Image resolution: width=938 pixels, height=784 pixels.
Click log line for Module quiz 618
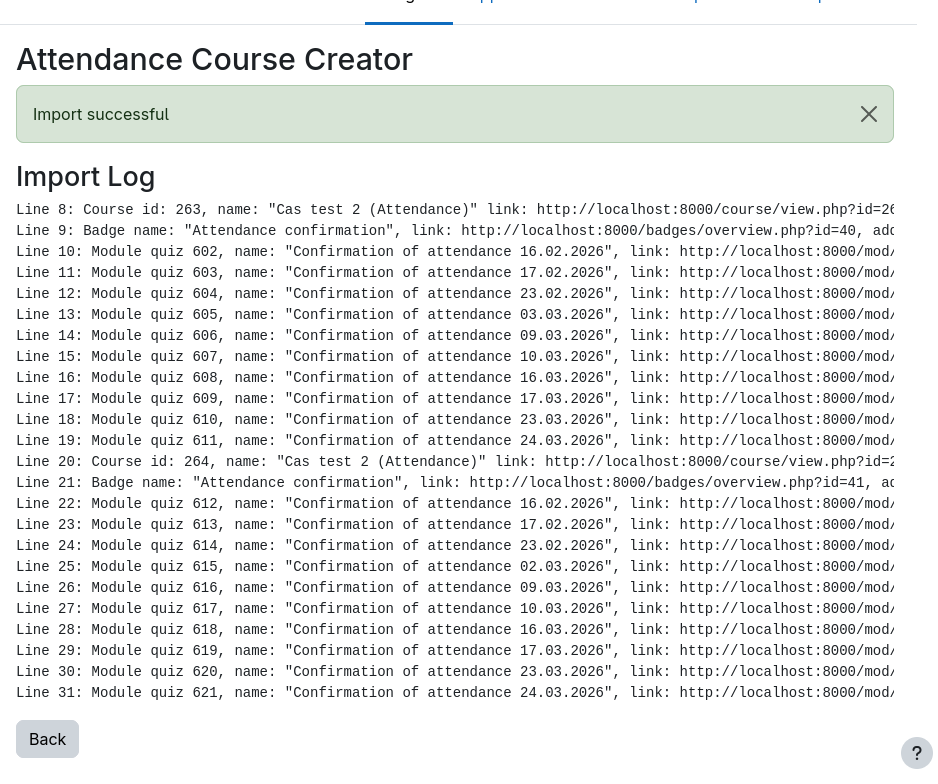point(455,629)
